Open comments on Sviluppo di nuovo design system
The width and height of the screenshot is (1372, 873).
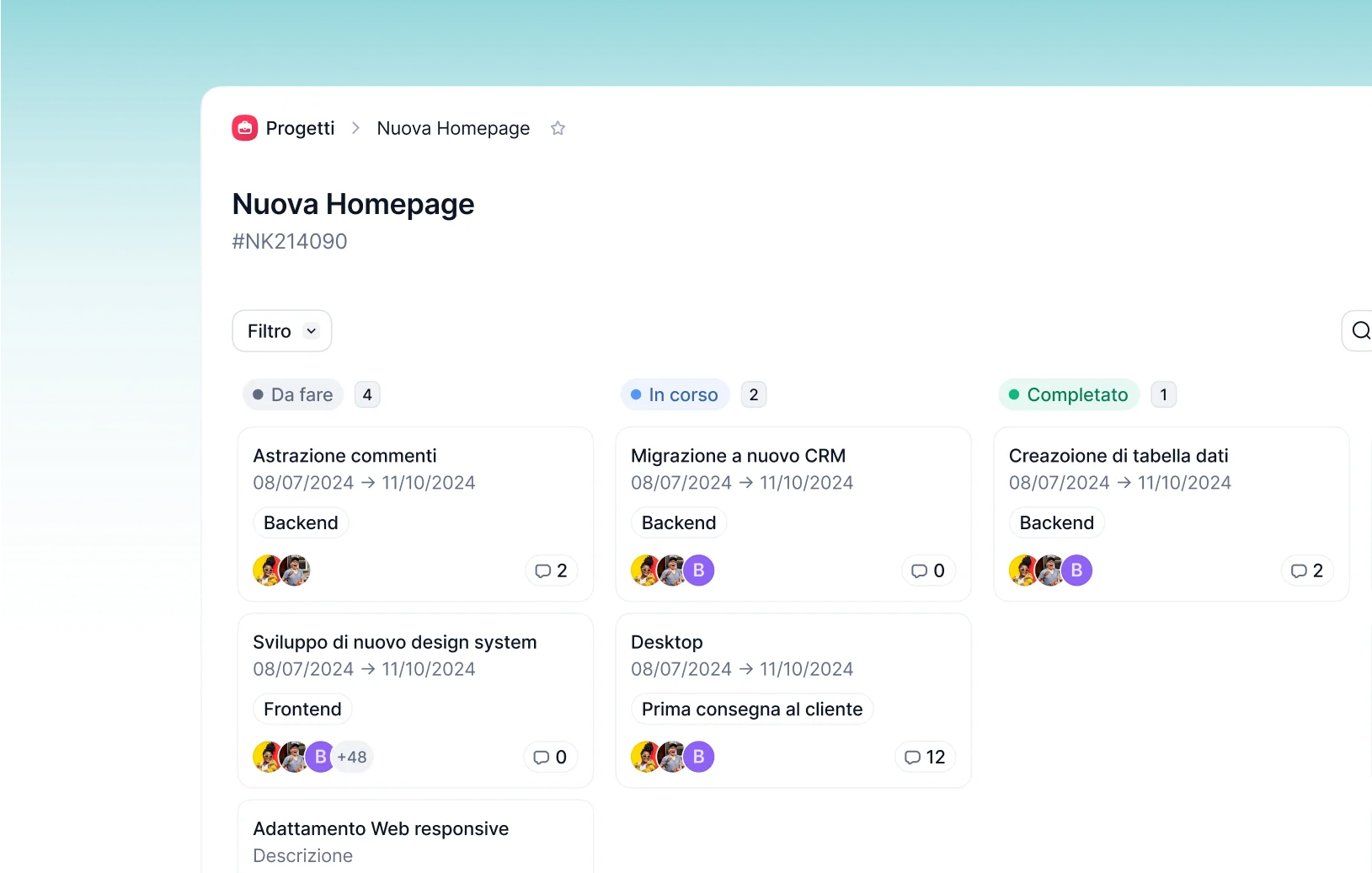(x=550, y=757)
